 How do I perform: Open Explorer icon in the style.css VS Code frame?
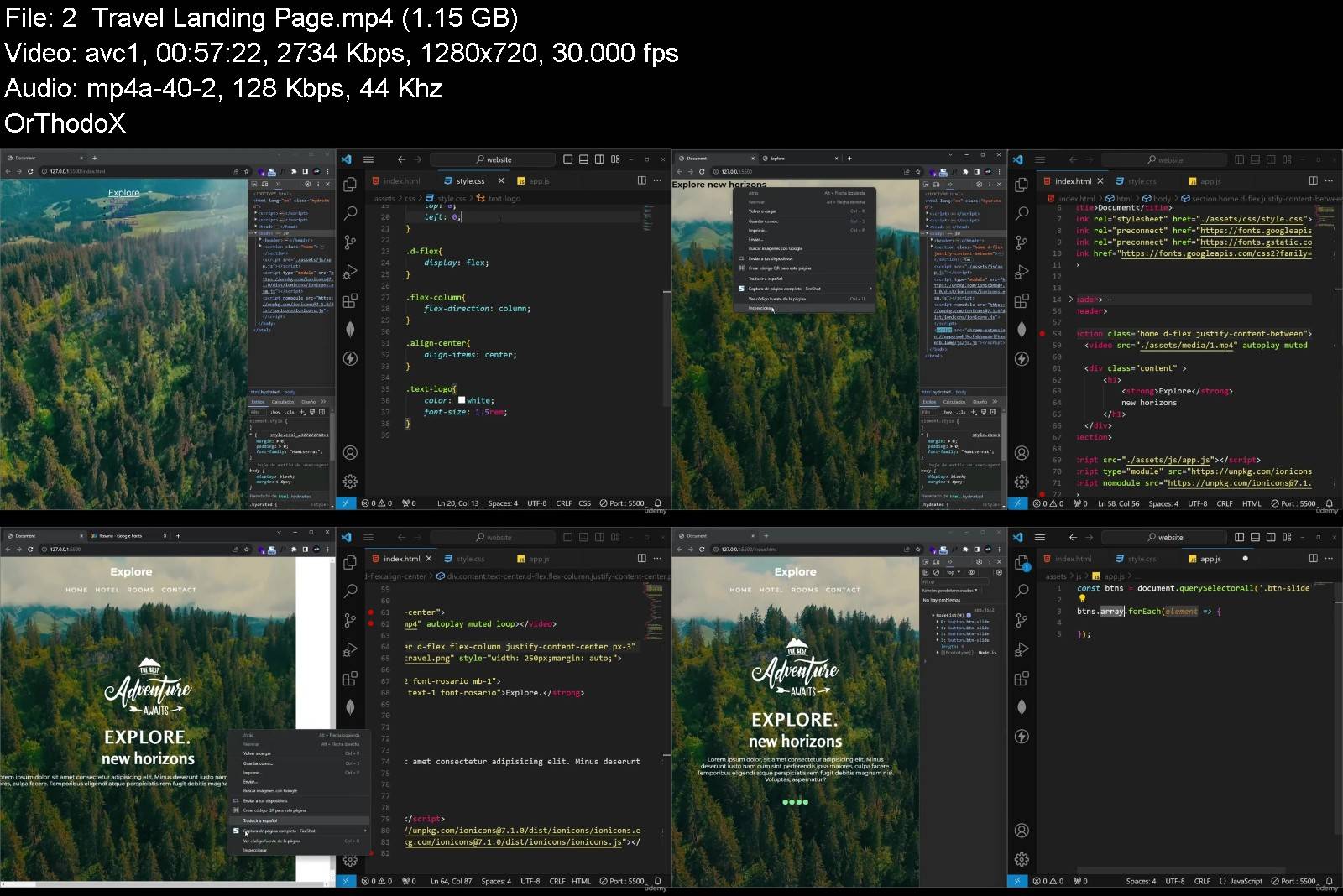(350, 184)
